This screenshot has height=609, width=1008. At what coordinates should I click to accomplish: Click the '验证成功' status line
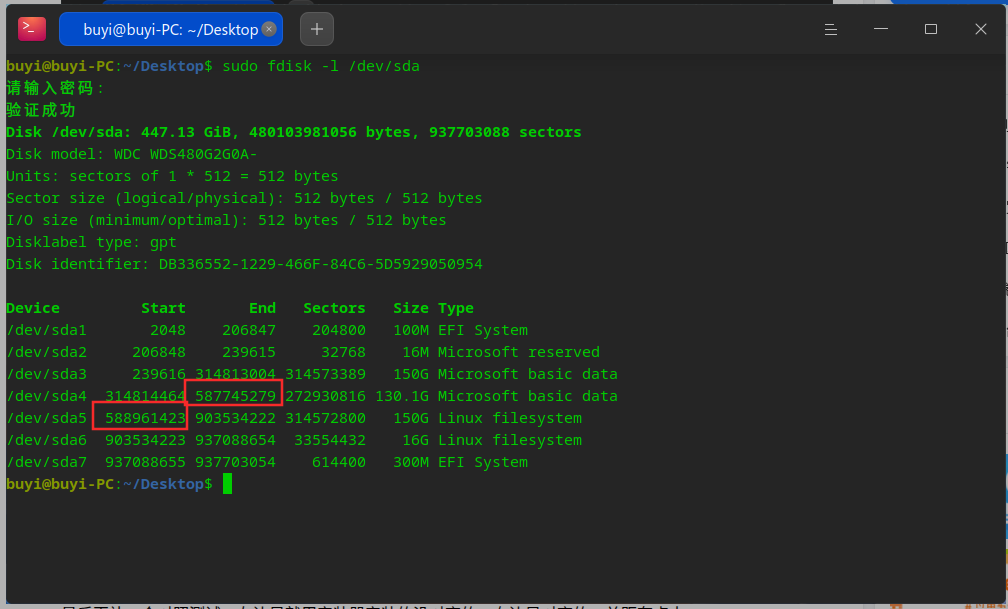tap(41, 110)
